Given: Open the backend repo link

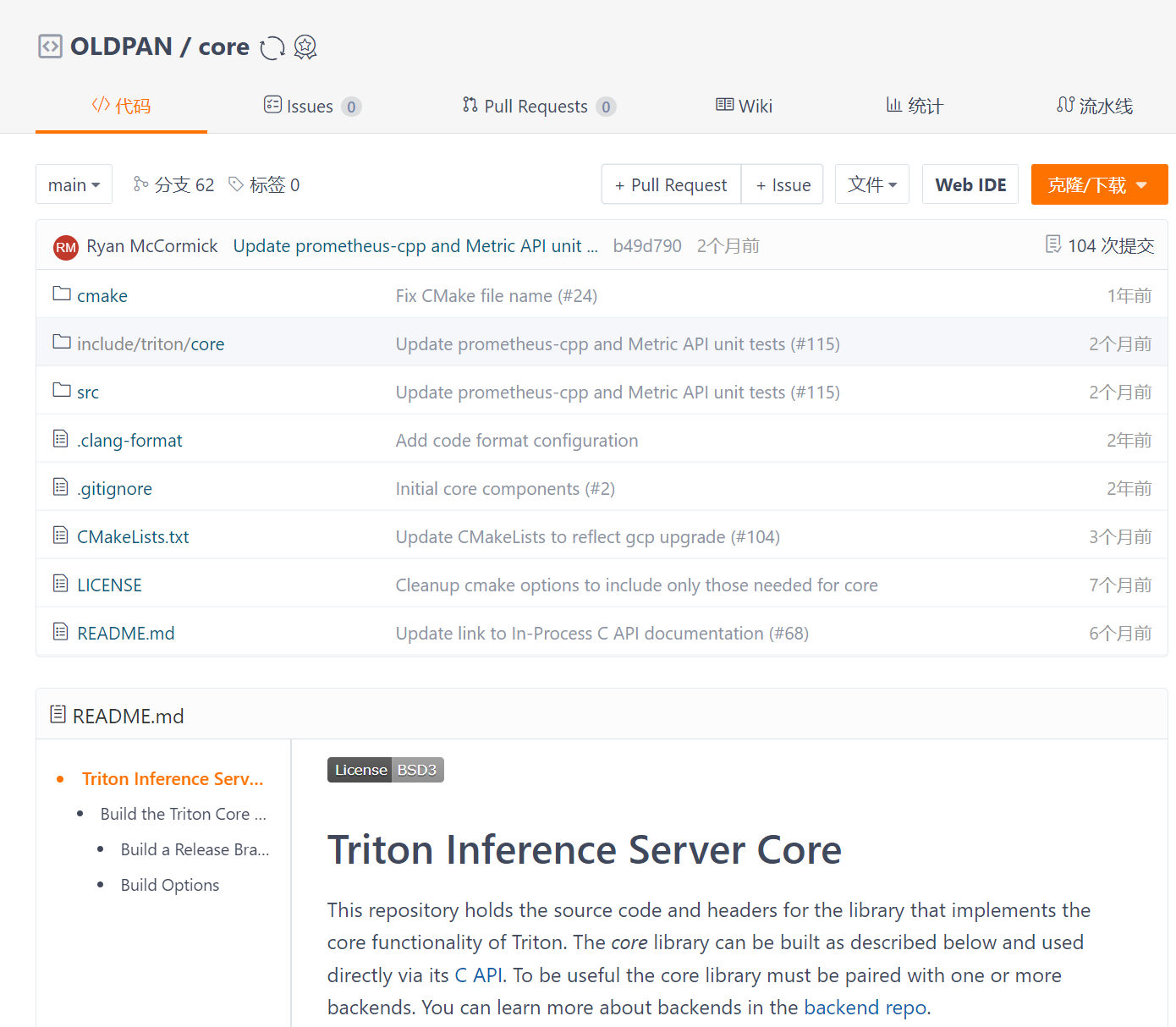Looking at the screenshot, I should [866, 1008].
